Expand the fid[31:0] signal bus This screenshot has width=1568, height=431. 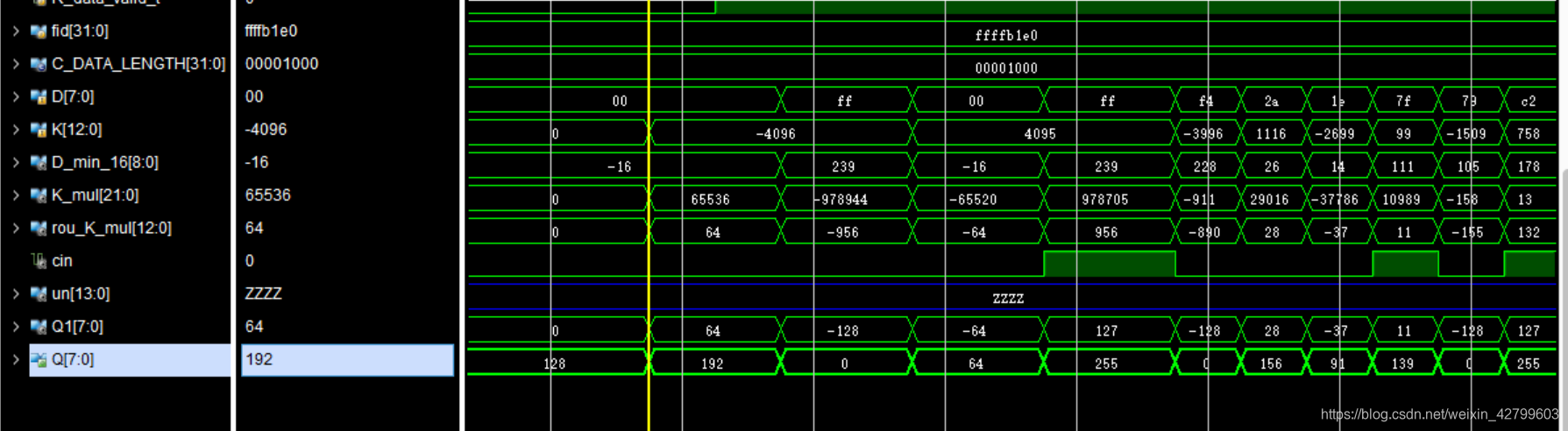16,31
